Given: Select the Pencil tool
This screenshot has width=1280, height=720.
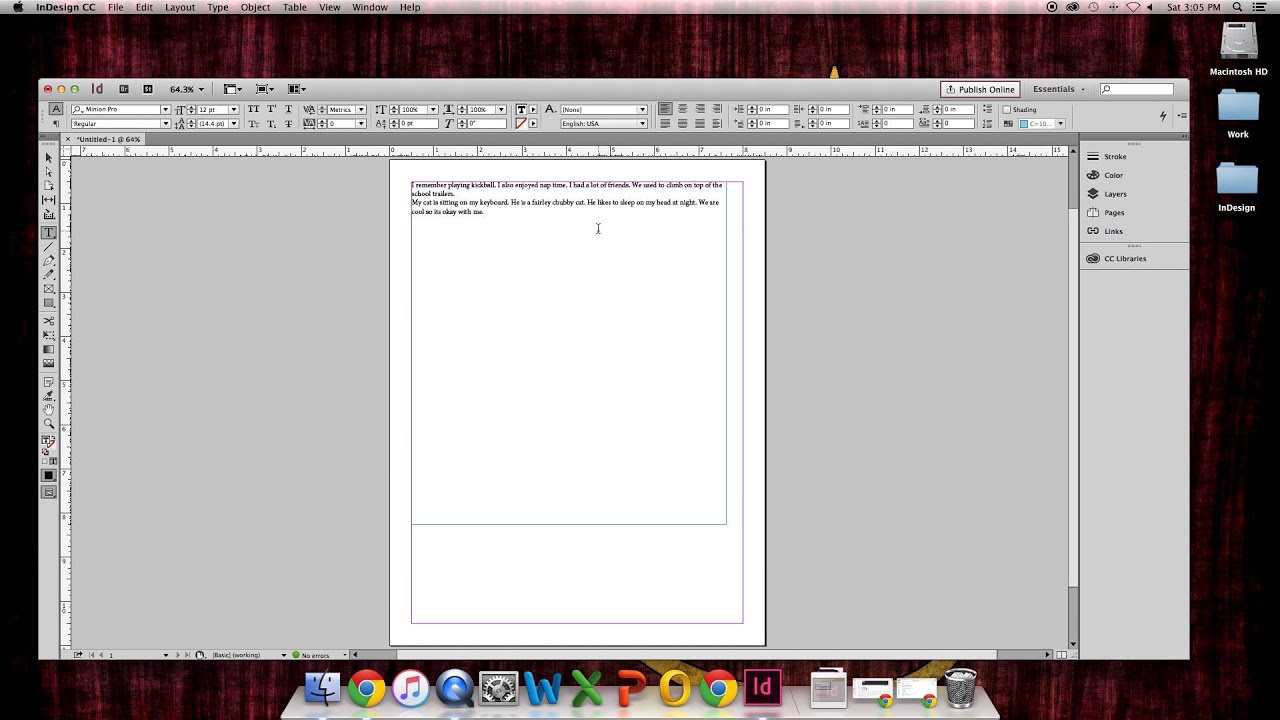Looking at the screenshot, I should click(48, 274).
